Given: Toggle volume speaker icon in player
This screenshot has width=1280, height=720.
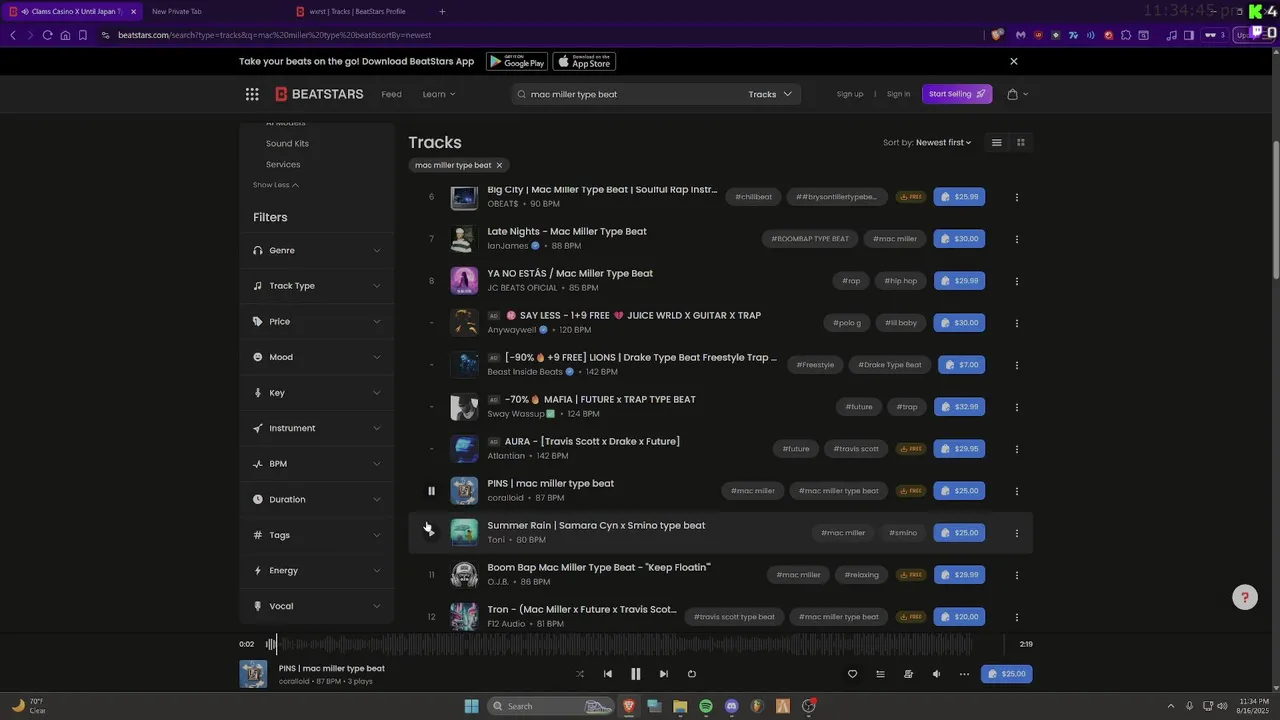Looking at the screenshot, I should coord(936,674).
